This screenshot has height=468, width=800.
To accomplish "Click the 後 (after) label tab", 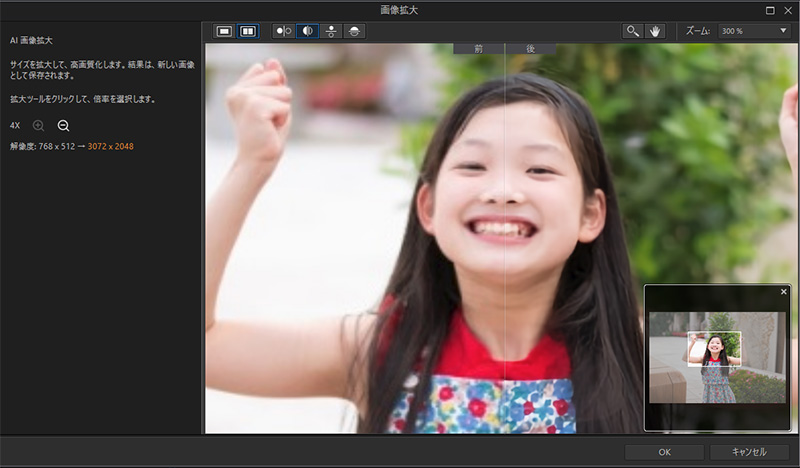I will 530,48.
